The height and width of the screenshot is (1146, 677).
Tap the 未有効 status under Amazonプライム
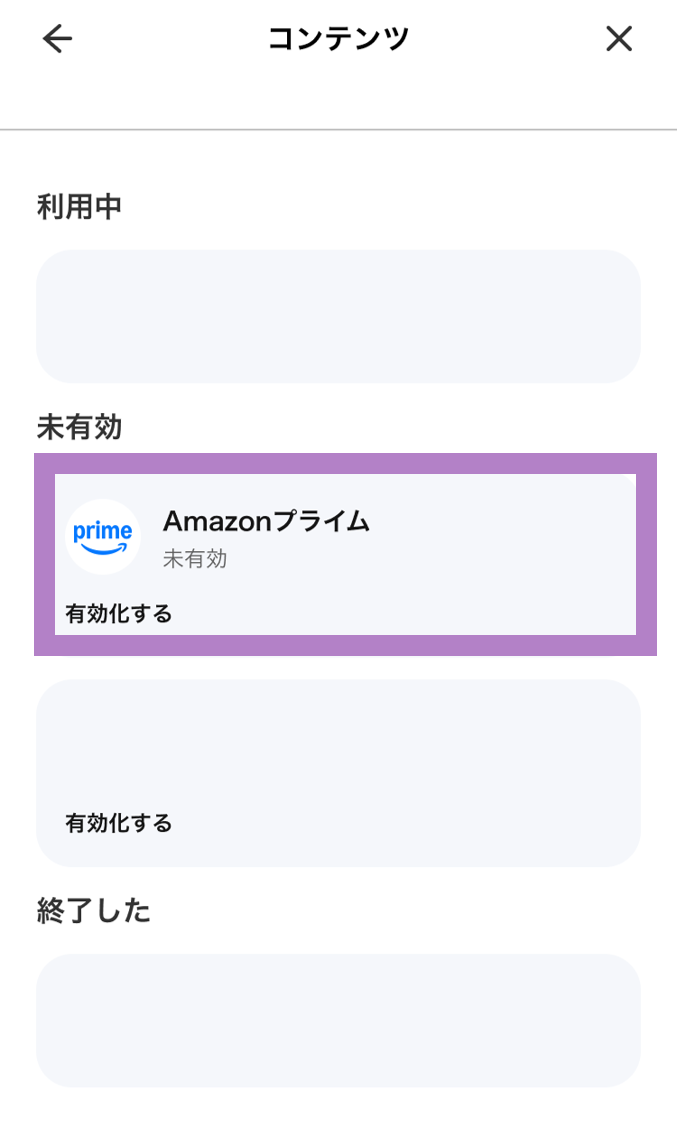(x=195, y=559)
